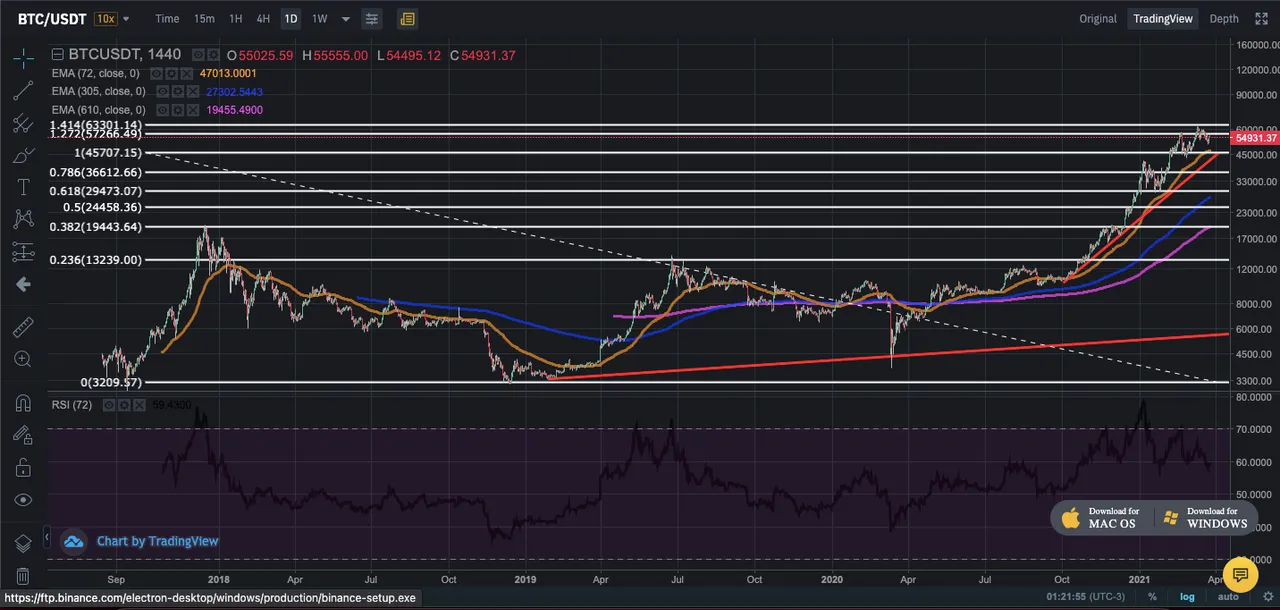Select the pitchfork drawing tool
Screen dimensions: 1280x610
tap(23, 123)
